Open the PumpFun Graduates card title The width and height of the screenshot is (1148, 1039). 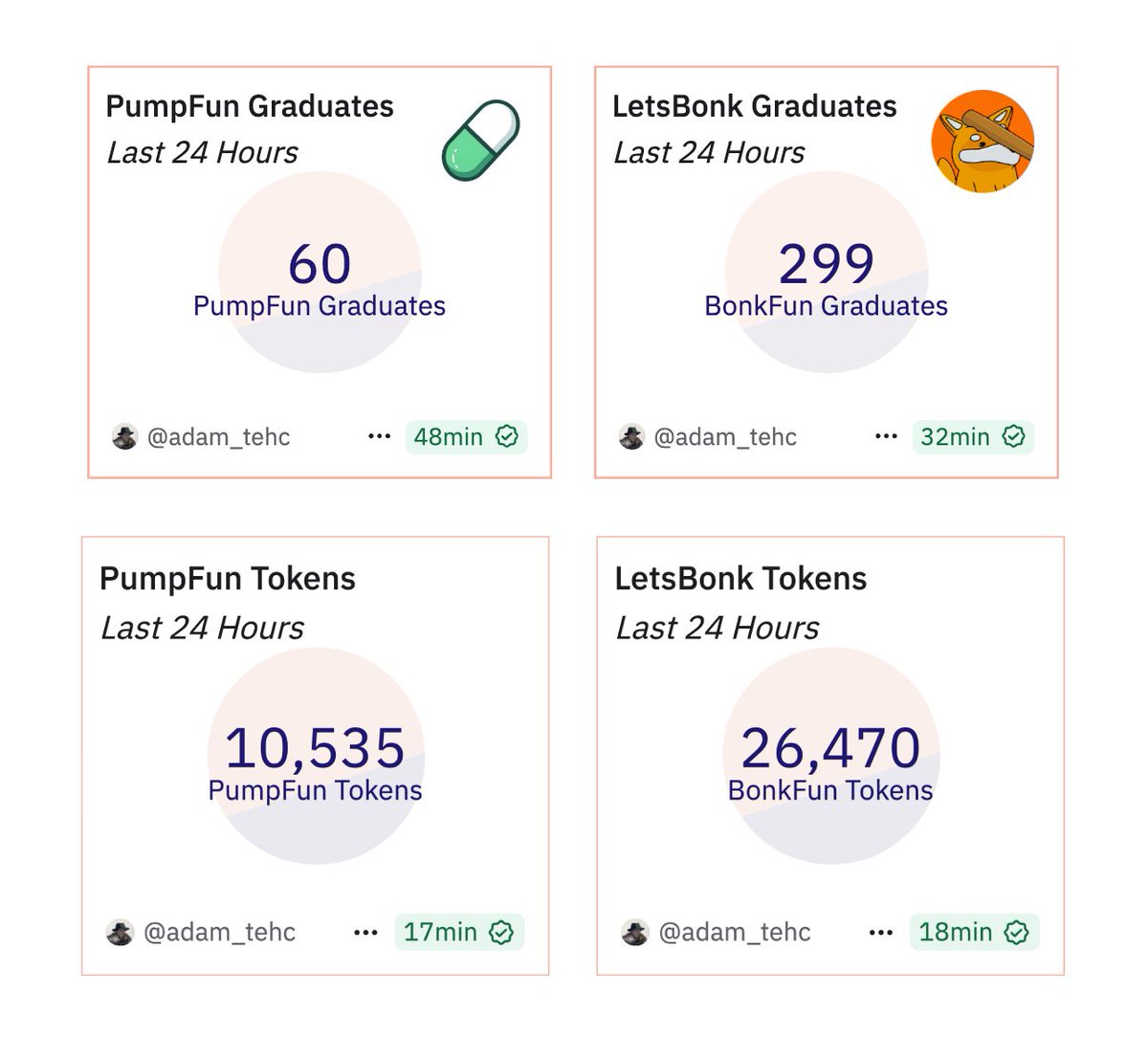tap(250, 106)
